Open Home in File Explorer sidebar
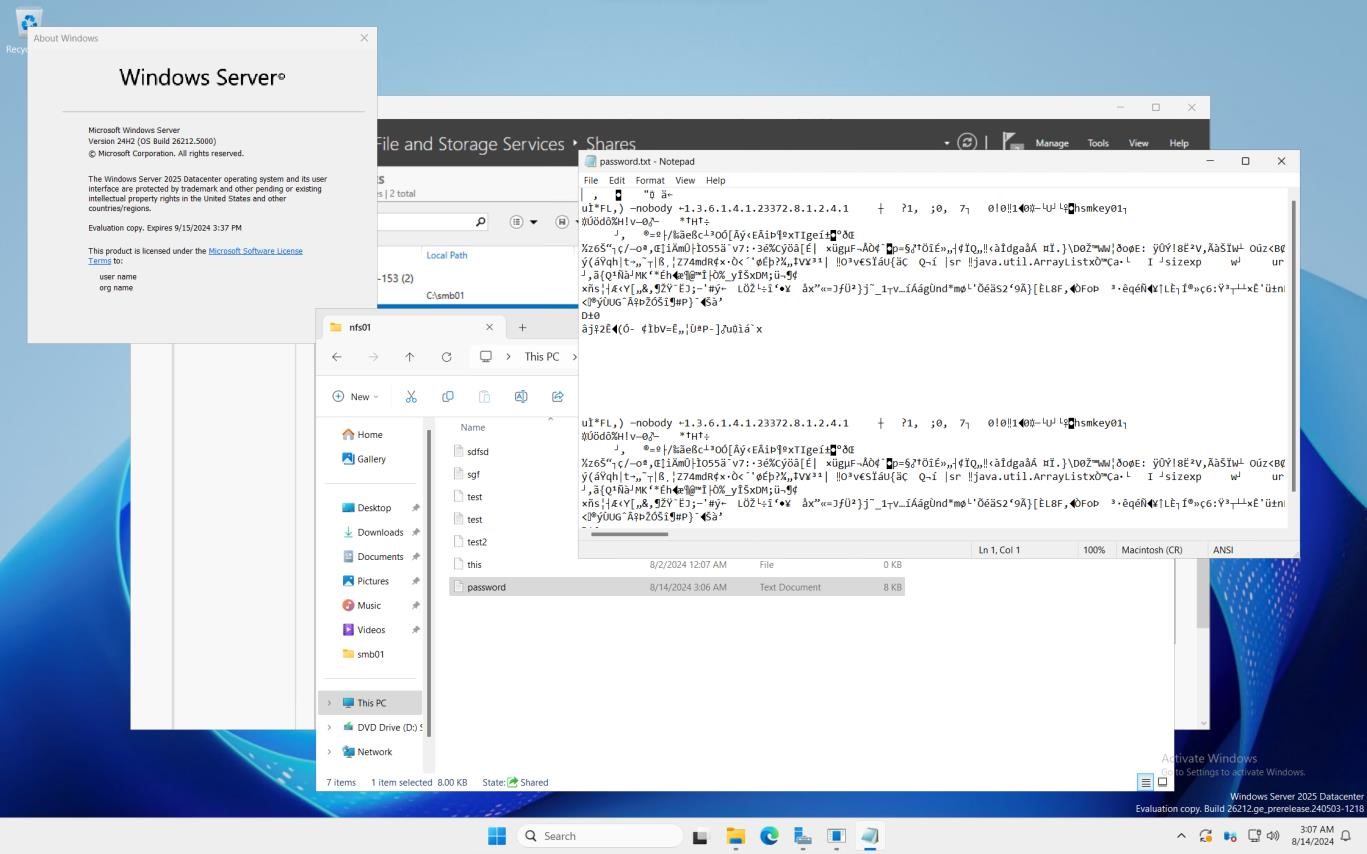The width and height of the screenshot is (1367, 854). [x=362, y=434]
